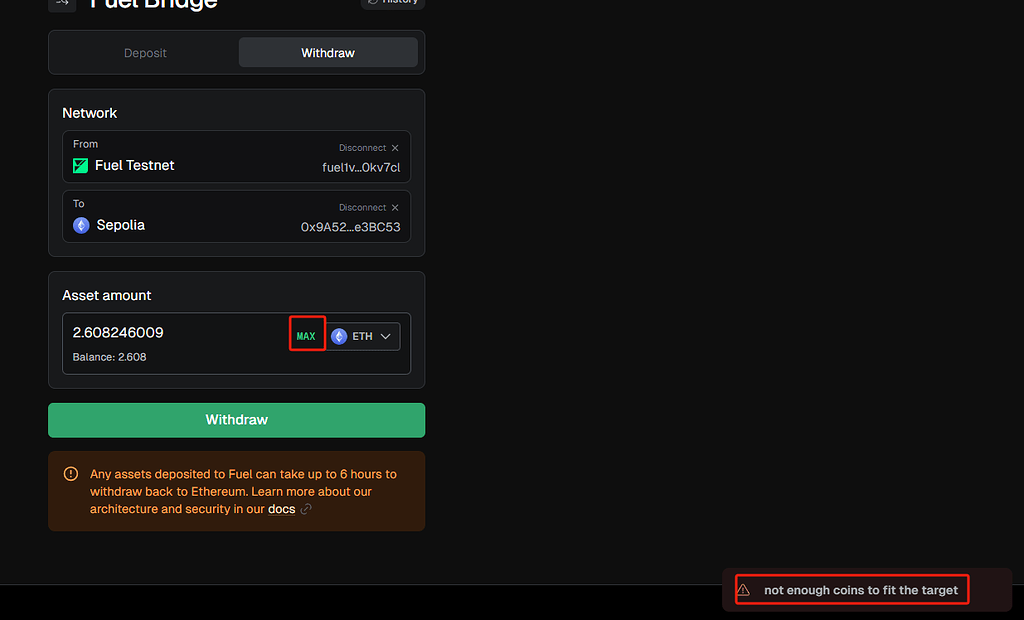Click the Sepolia Ethereum logo
Image resolution: width=1024 pixels, height=620 pixels.
[81, 225]
